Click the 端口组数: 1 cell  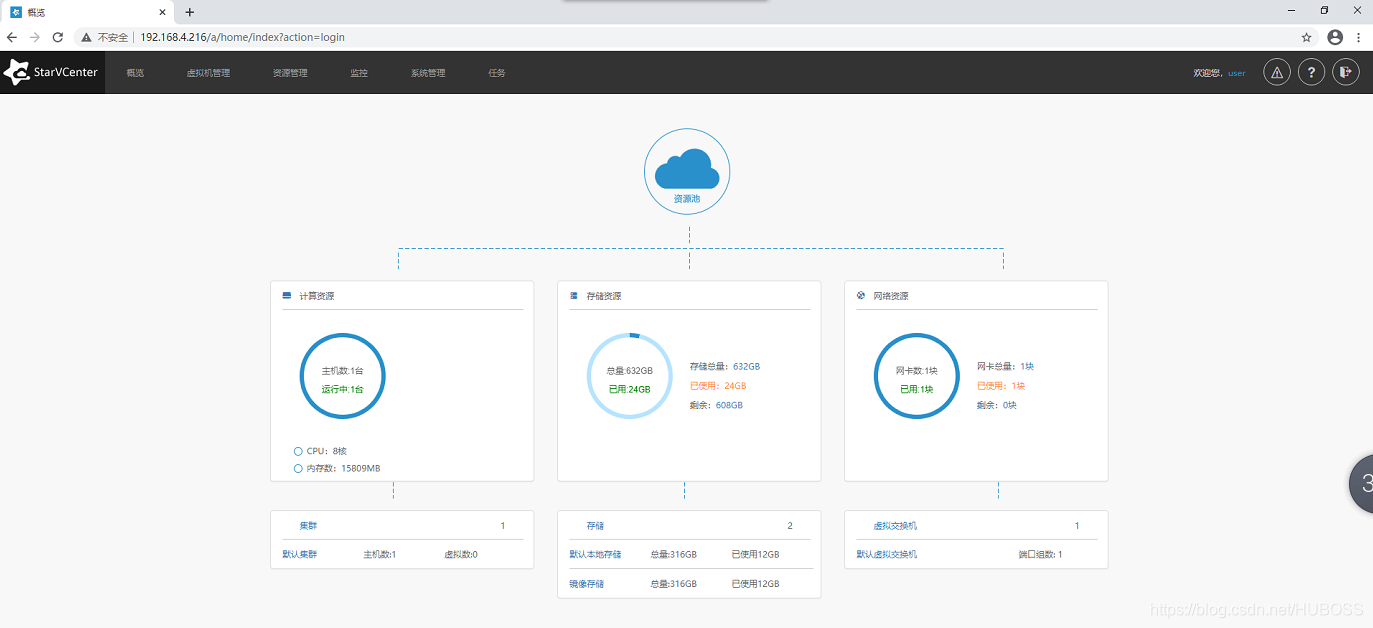pos(1040,554)
